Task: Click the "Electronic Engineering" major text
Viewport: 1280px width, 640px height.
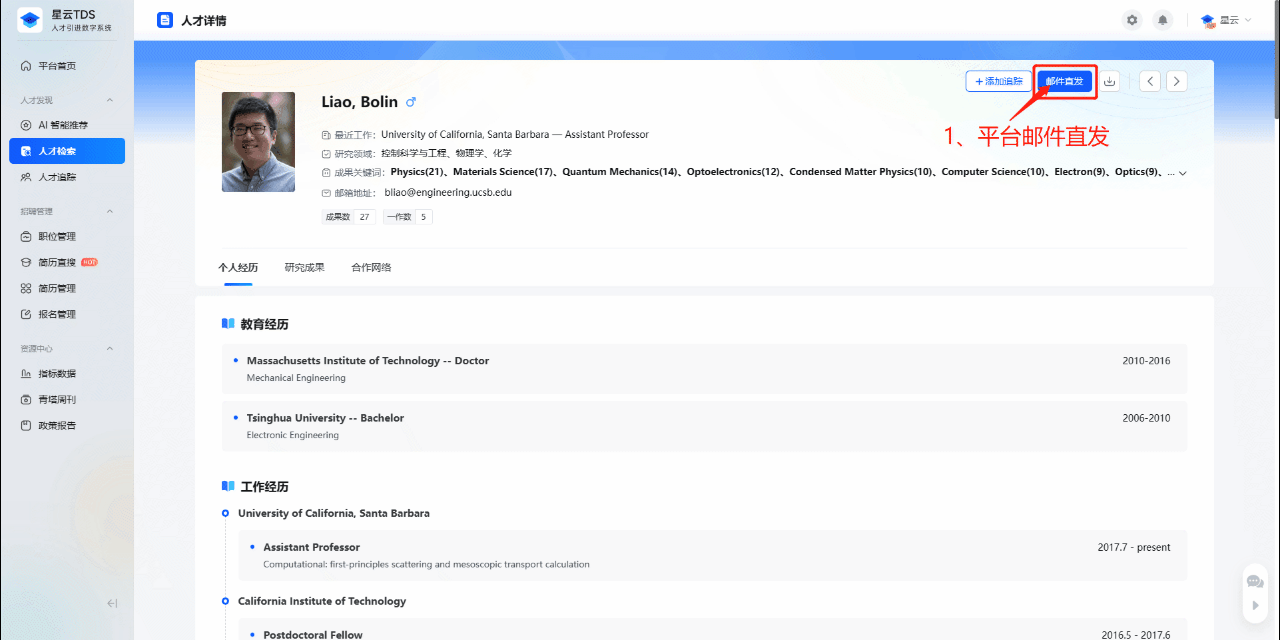Action: (293, 435)
